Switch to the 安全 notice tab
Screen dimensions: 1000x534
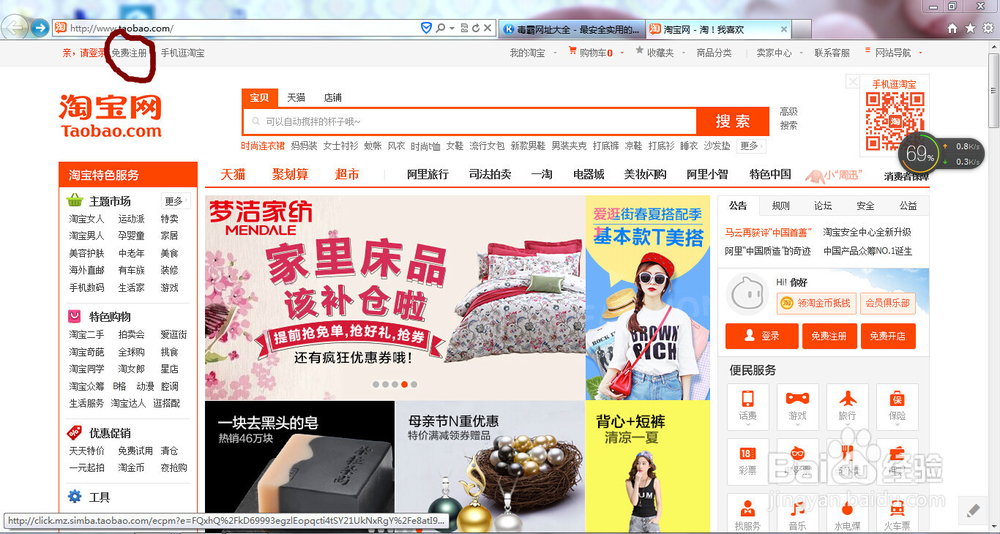[x=865, y=206]
